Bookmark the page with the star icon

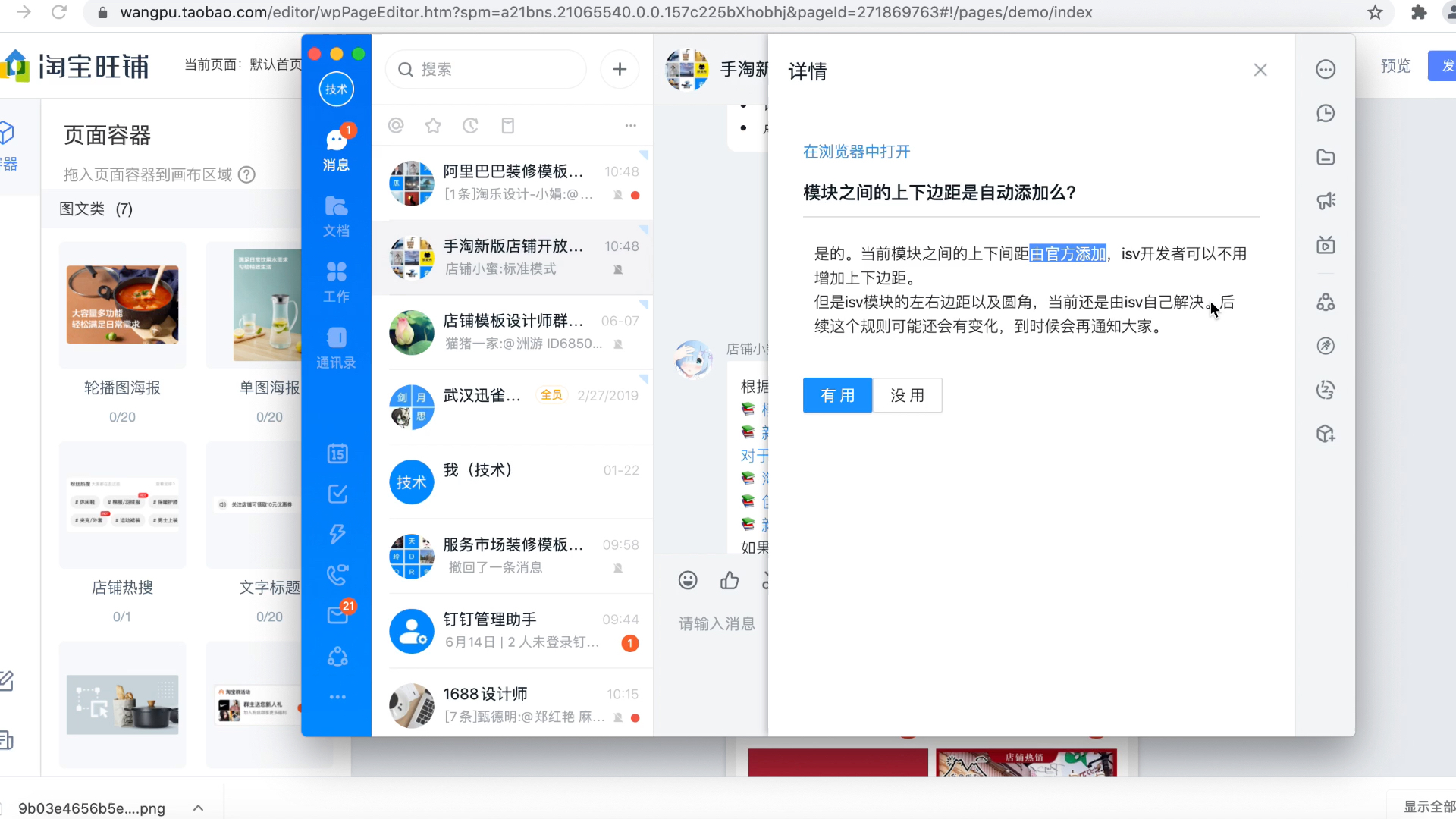[x=1375, y=12]
